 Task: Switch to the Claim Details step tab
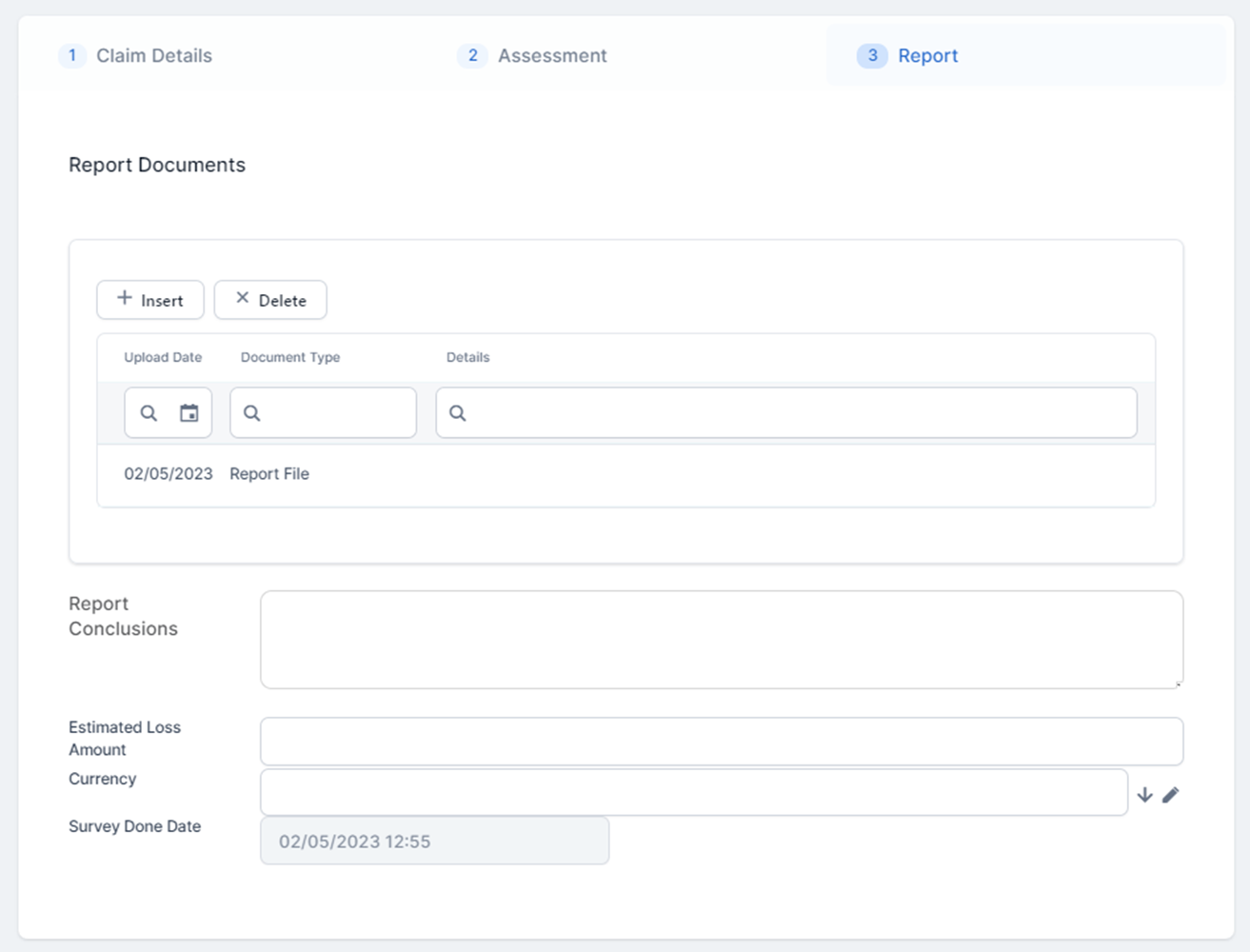153,56
